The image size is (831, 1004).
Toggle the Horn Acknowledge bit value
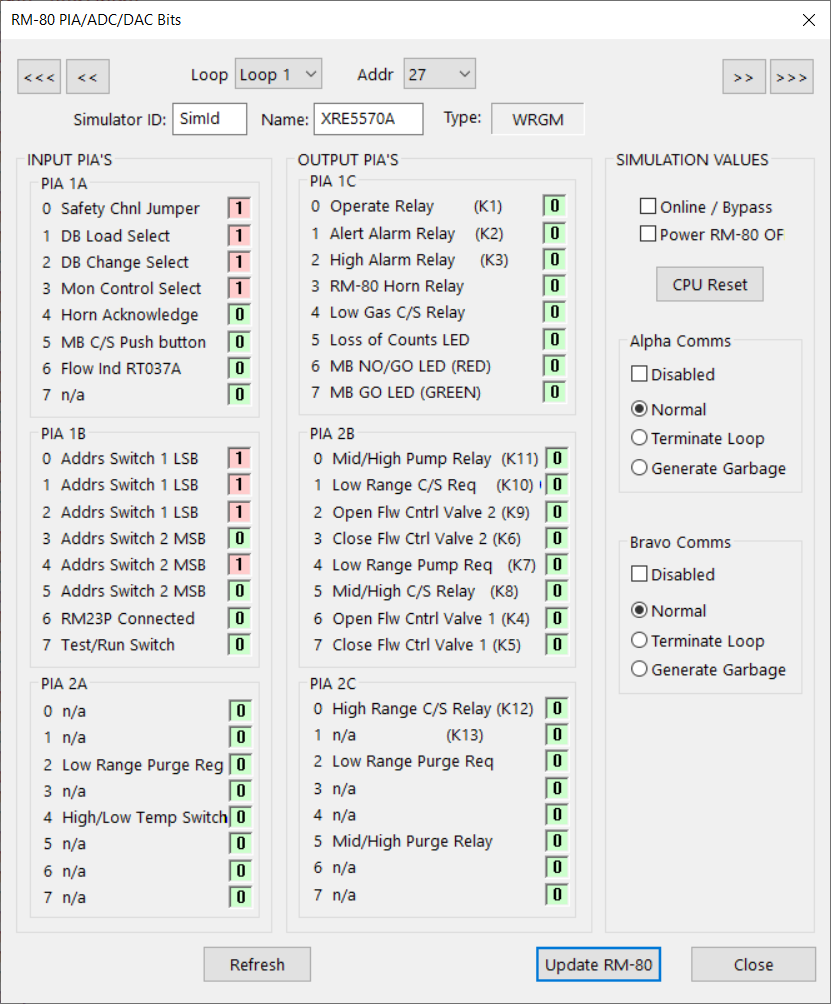239,314
